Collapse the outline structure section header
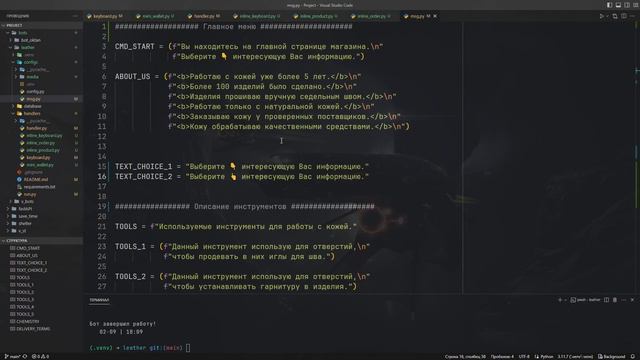 [41, 241]
